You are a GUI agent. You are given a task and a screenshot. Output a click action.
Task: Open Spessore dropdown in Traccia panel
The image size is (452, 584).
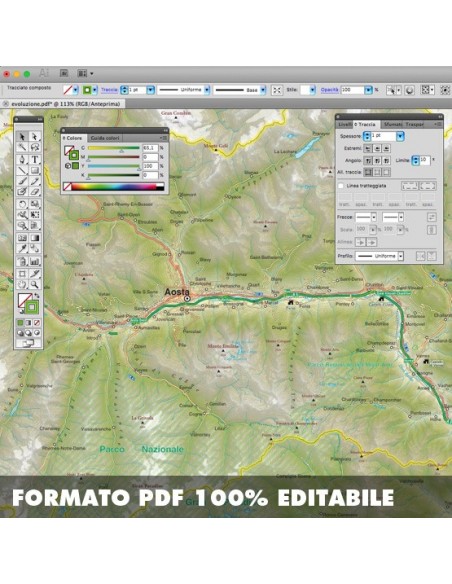click(x=400, y=136)
